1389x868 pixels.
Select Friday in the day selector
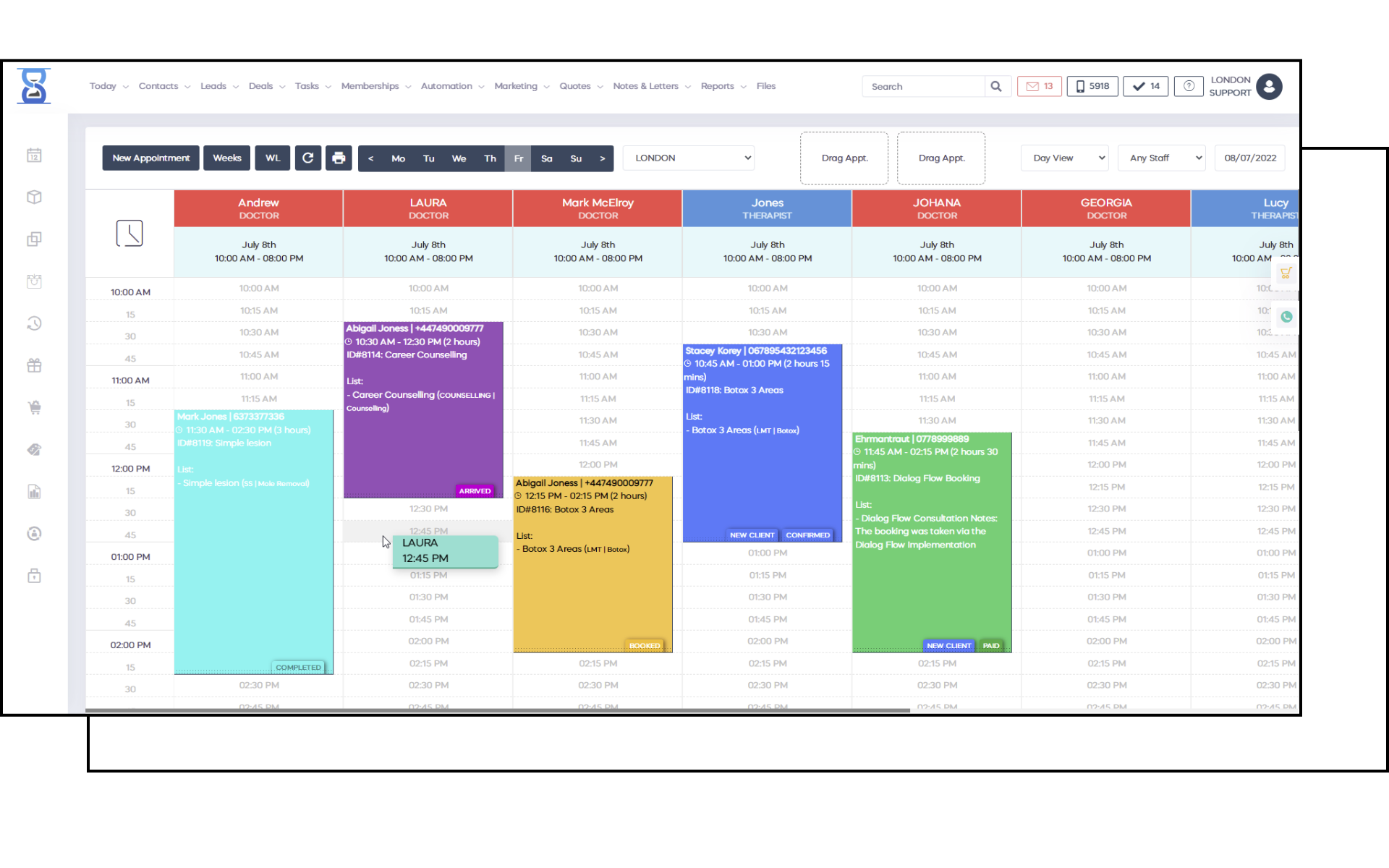coord(518,158)
